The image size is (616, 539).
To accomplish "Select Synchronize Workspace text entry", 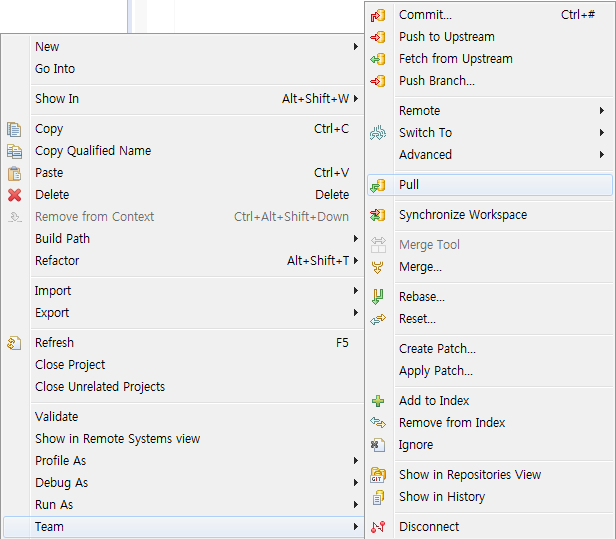I will point(463,215).
